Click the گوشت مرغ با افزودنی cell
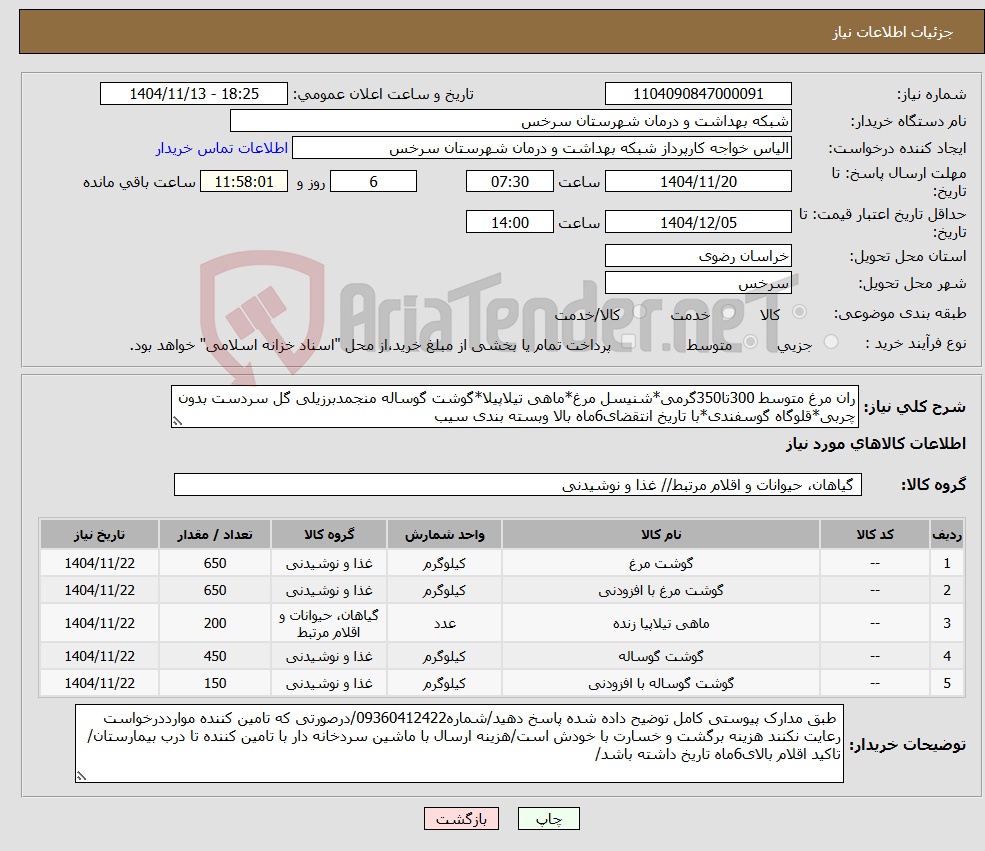The width and height of the screenshot is (985, 851). pos(661,590)
